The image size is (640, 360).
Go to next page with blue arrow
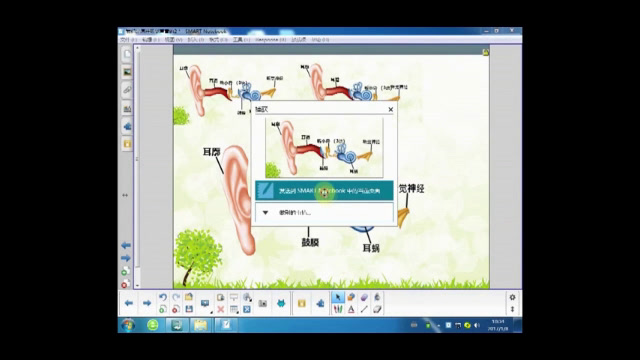point(147,303)
